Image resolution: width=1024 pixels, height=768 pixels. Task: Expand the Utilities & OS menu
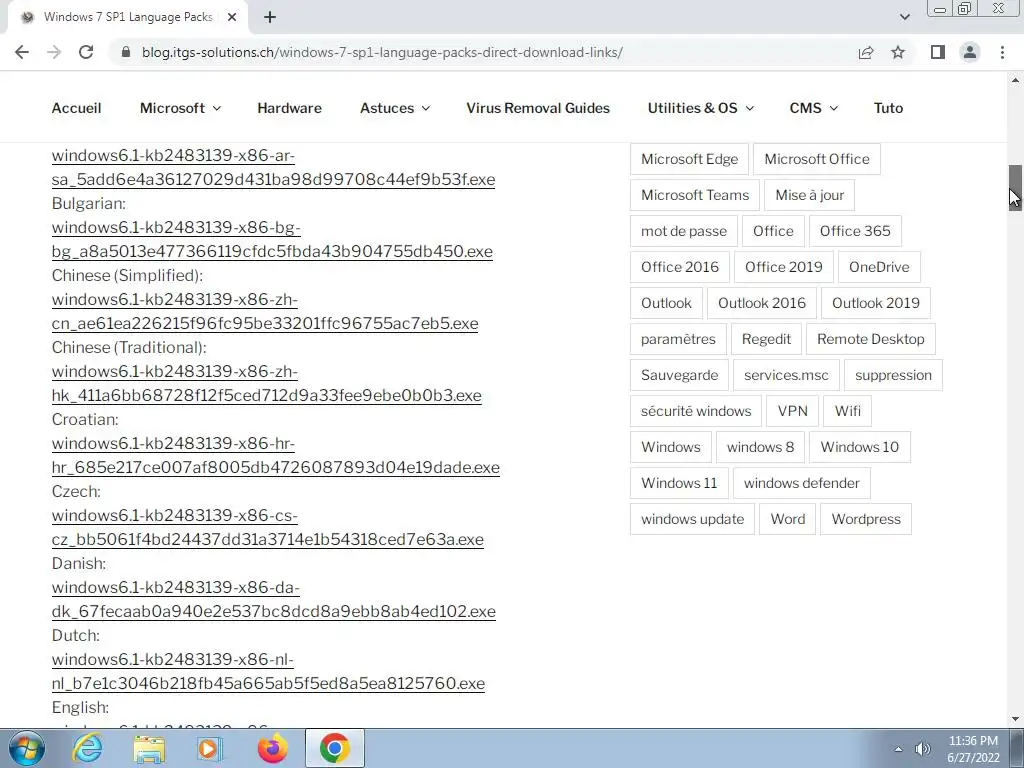click(x=701, y=108)
